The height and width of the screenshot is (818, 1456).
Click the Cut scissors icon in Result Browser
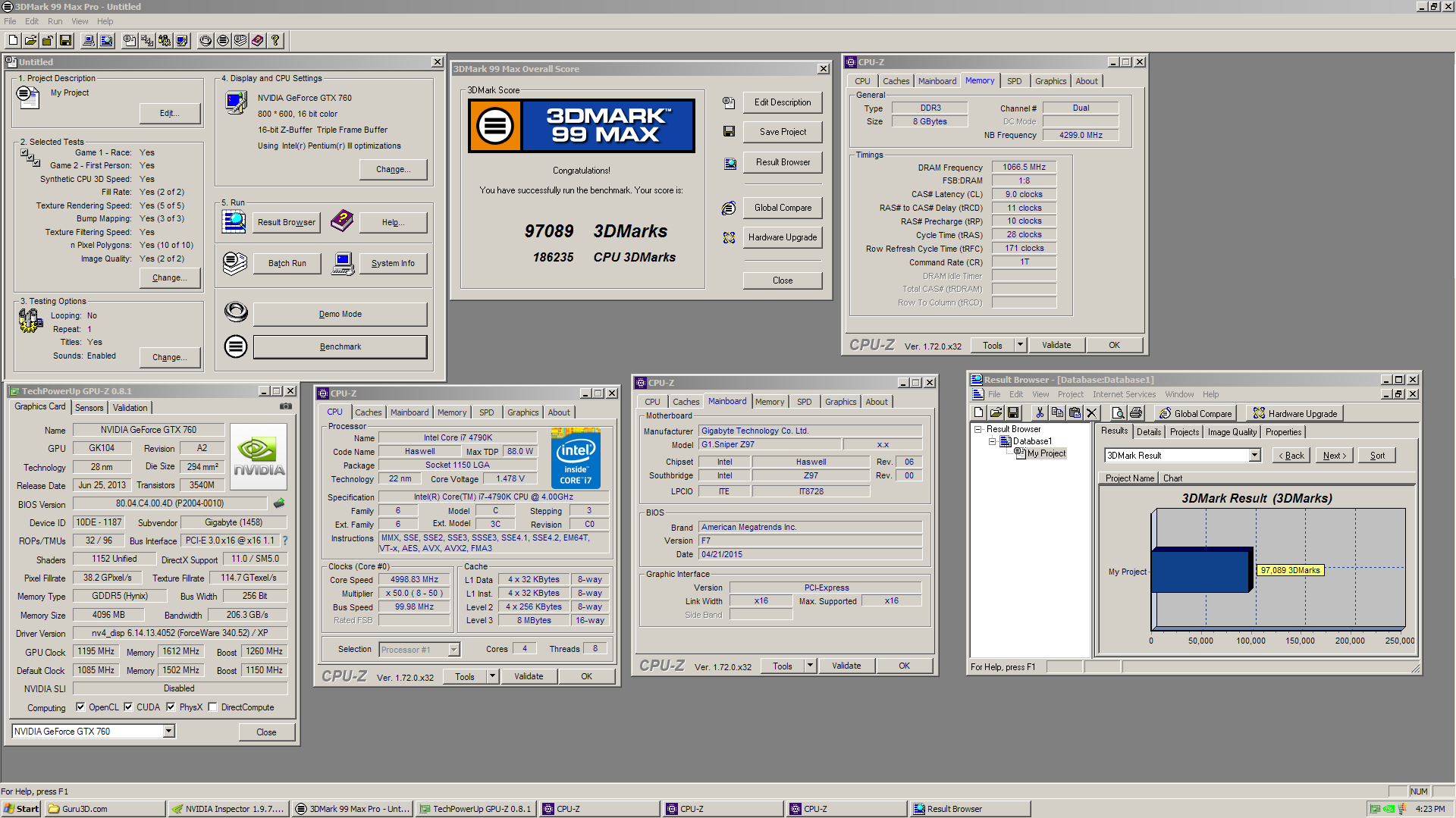pos(1040,413)
